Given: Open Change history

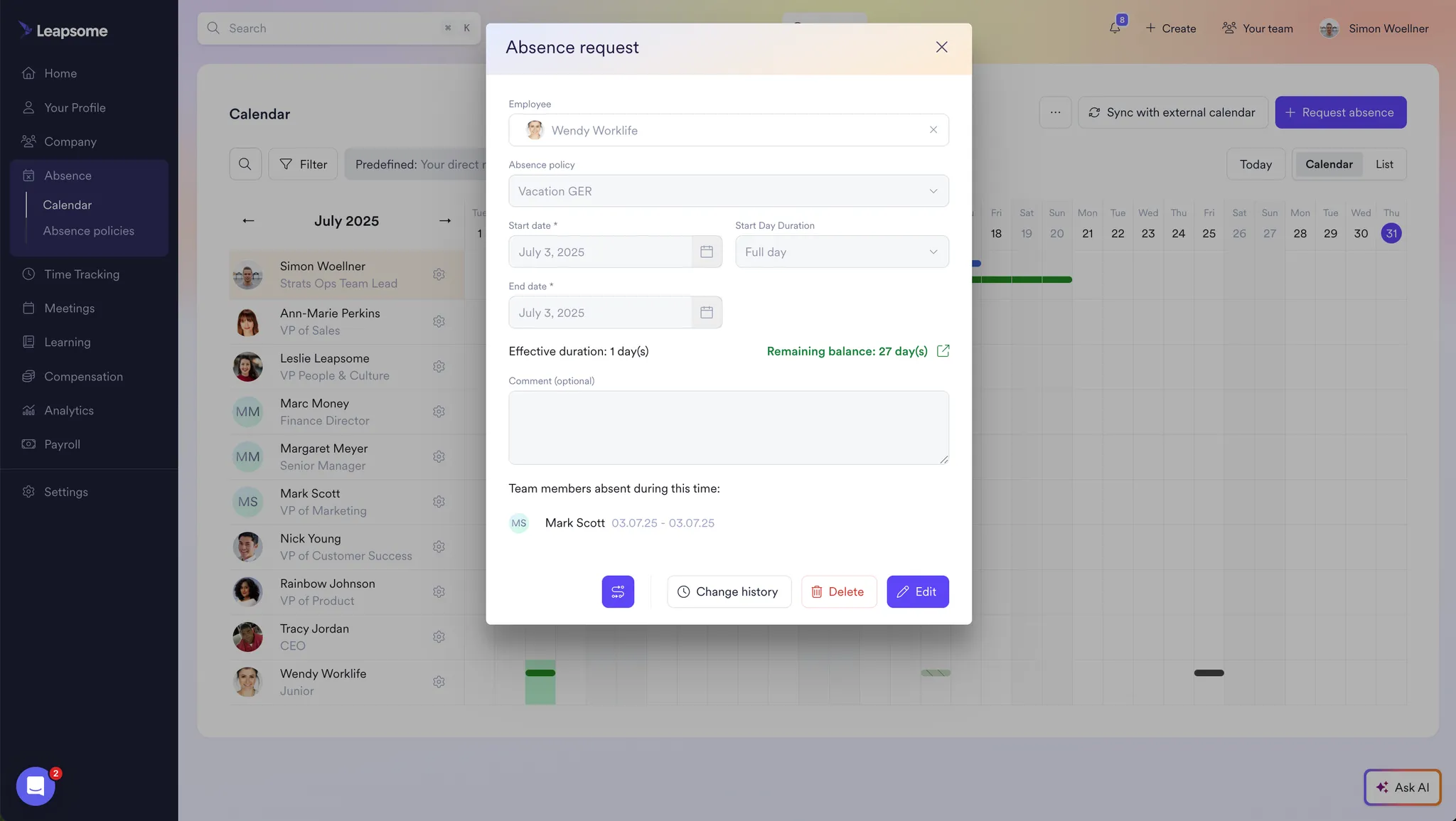Looking at the screenshot, I should 728,591.
